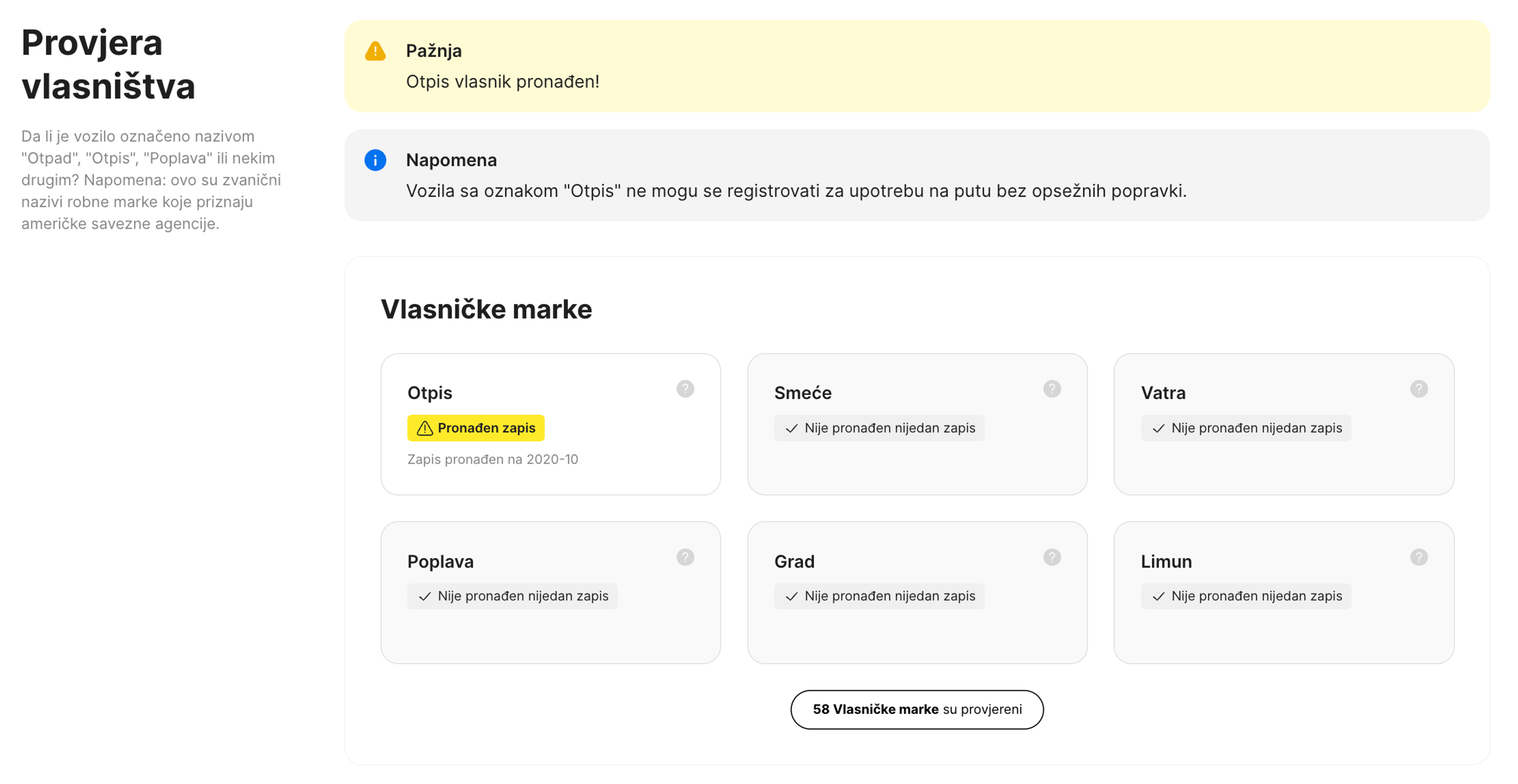Toggle the checkmark on Smeće record status
This screenshot has width=1518, height=784.
coord(791,429)
